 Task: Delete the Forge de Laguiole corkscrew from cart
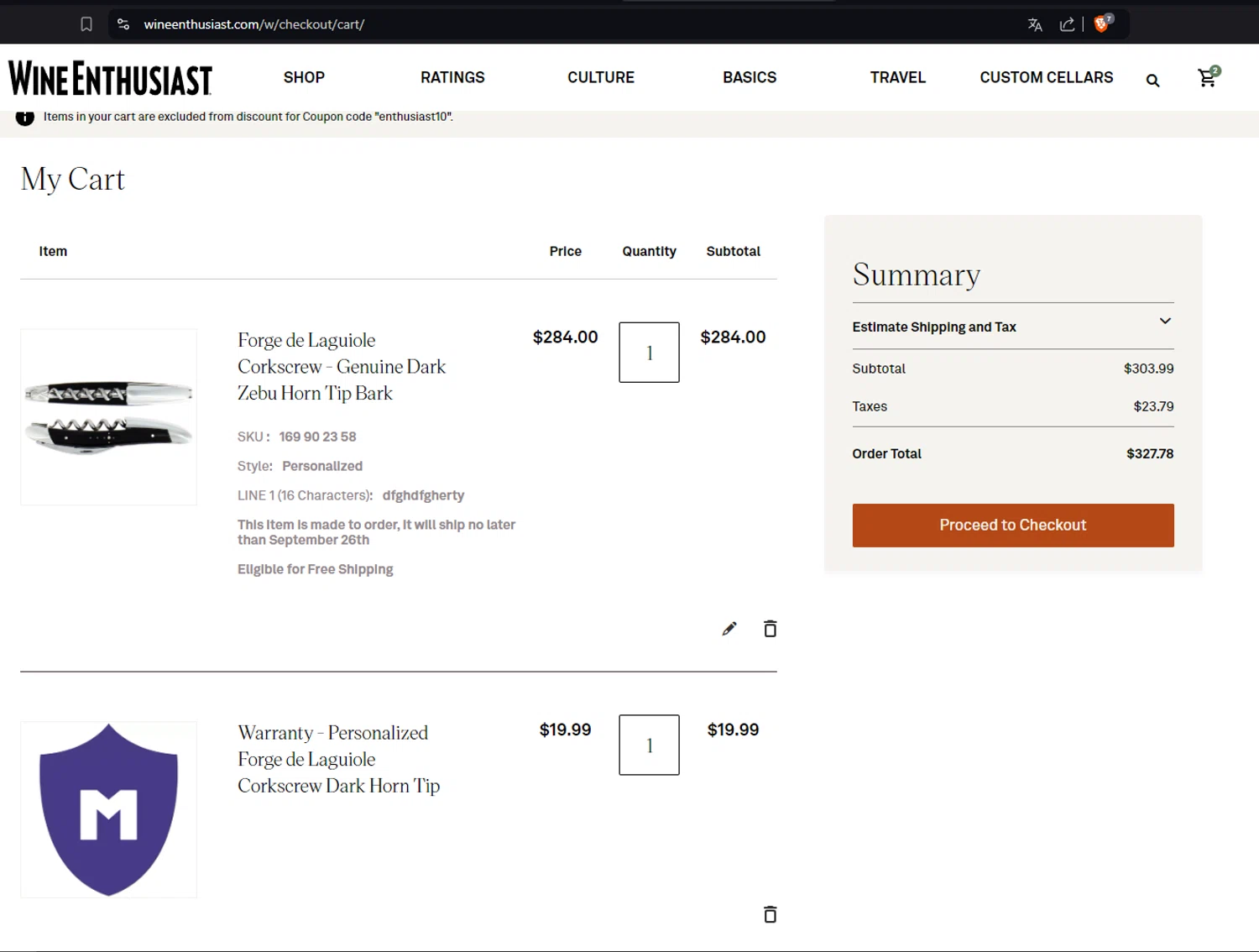point(770,629)
